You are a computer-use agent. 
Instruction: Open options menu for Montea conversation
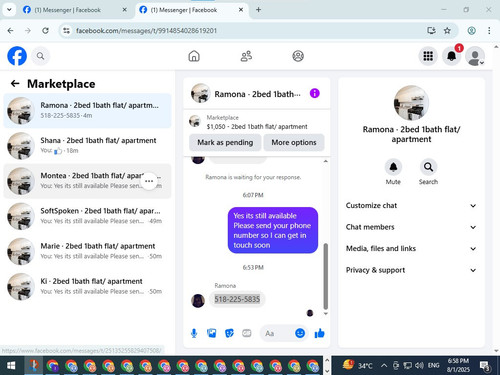tap(149, 181)
